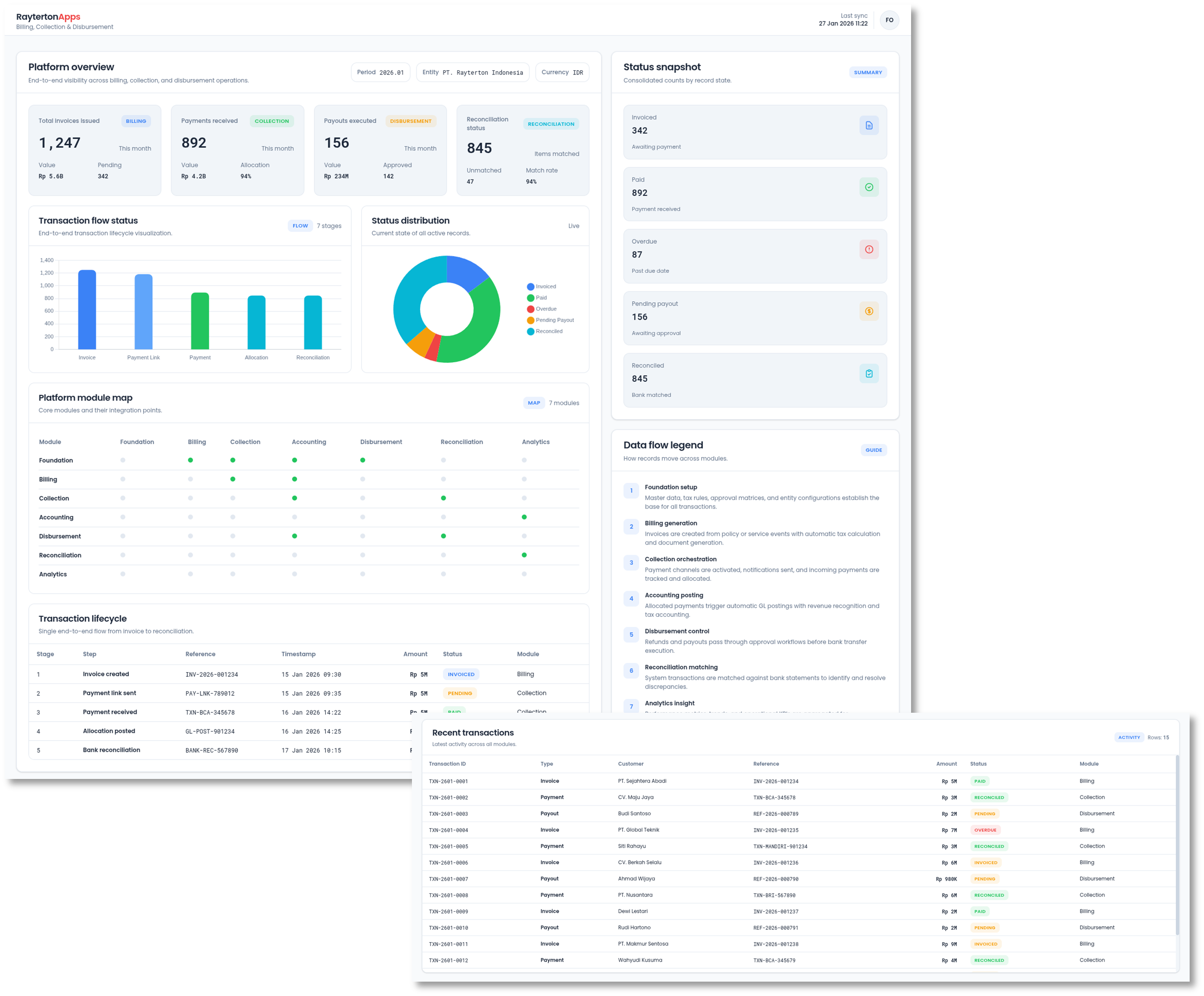The width and height of the screenshot is (1204, 996).
Task: Click the Reconciled clipboard icon
Action: (x=869, y=373)
